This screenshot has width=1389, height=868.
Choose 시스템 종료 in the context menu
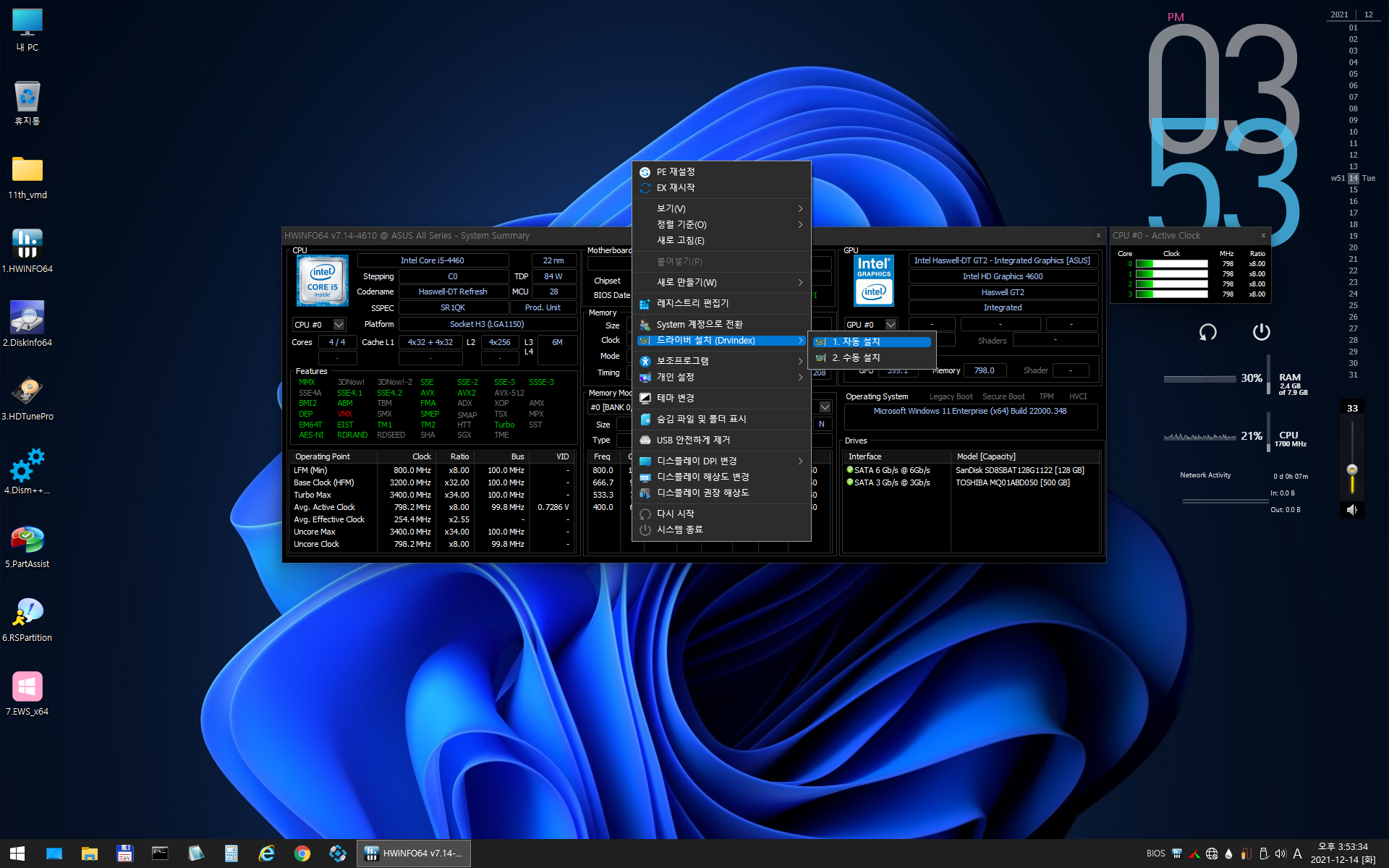721,529
